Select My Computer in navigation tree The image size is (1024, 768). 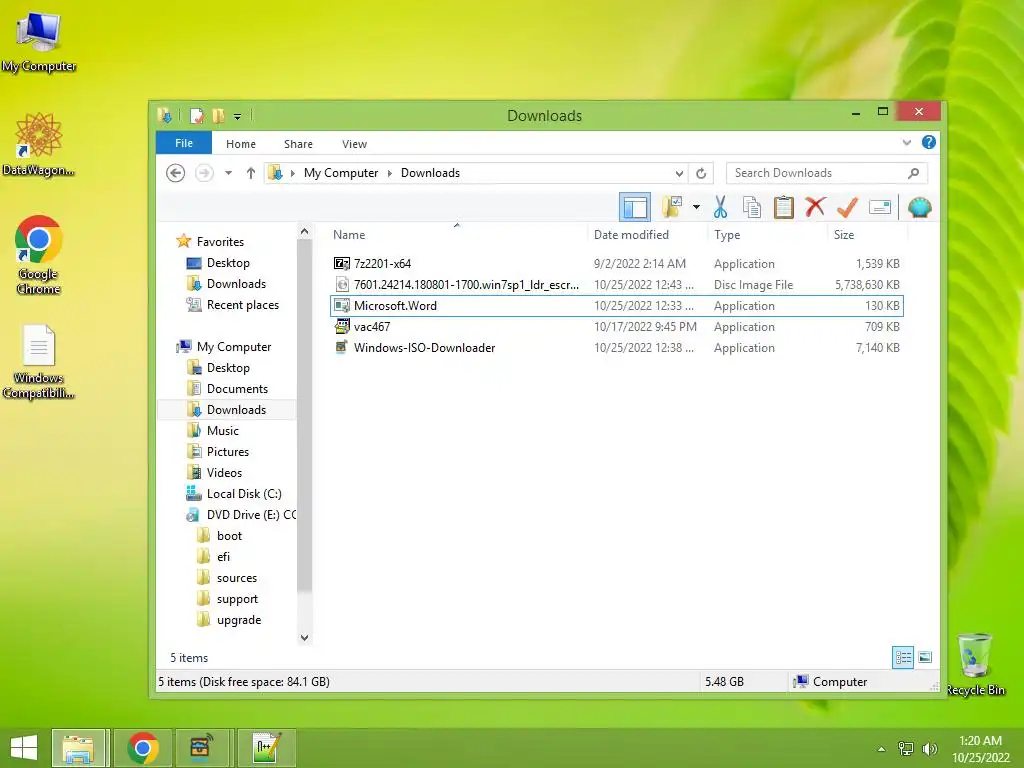point(234,347)
